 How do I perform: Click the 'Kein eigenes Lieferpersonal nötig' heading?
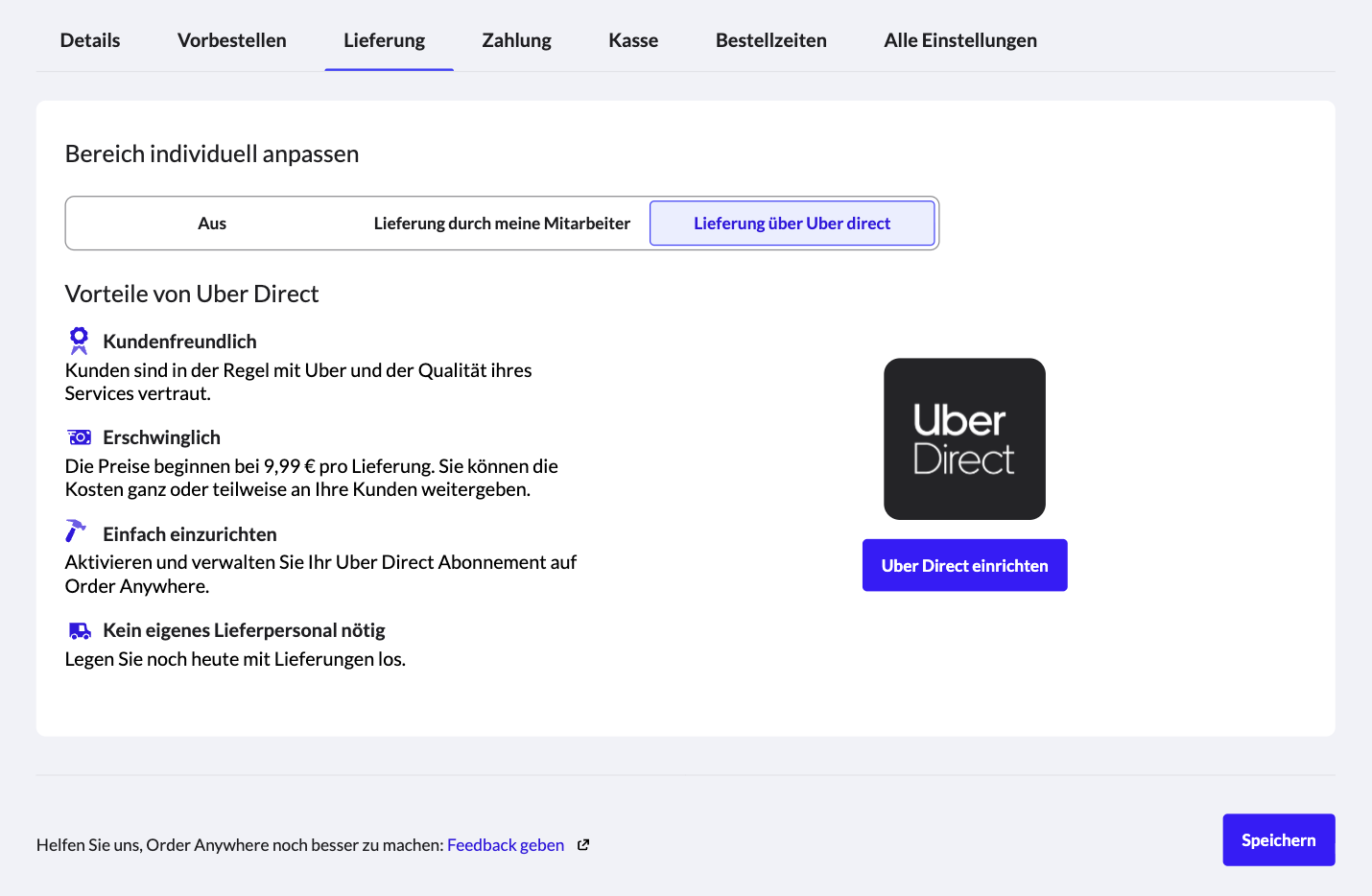(x=244, y=630)
